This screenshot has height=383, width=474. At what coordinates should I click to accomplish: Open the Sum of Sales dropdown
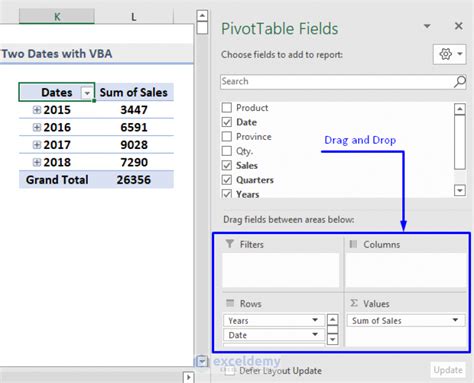point(455,320)
